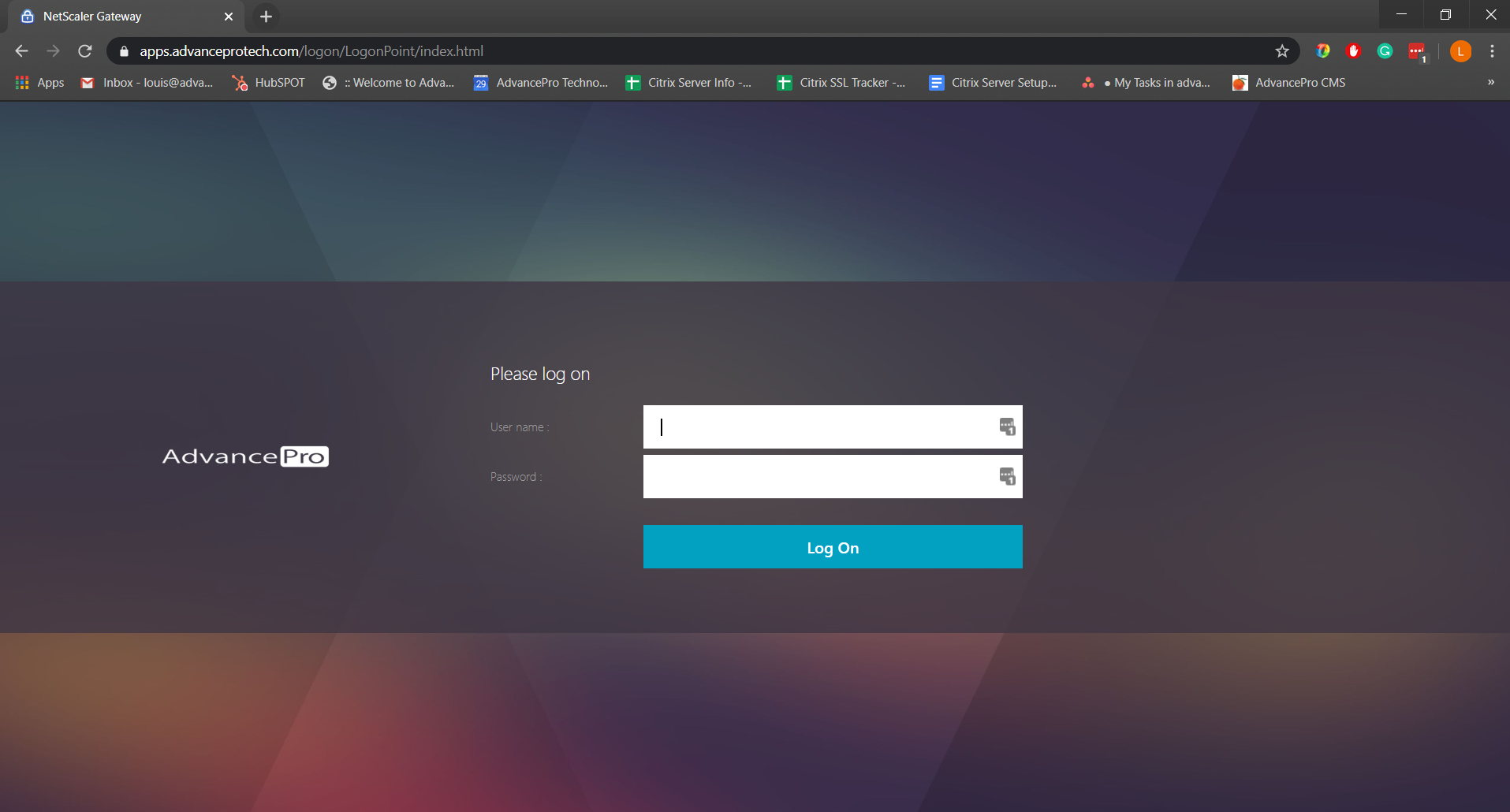Bookmark this page with the star icon
This screenshot has width=1510, height=812.
pyautogui.click(x=1282, y=51)
